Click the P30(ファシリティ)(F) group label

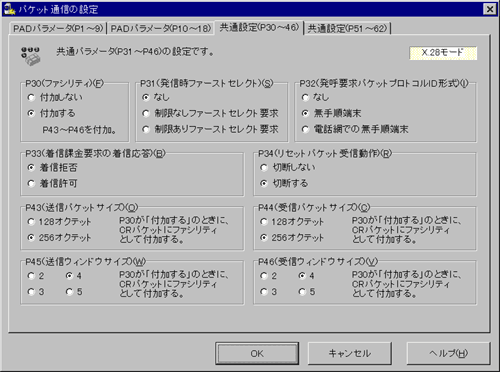65,83
